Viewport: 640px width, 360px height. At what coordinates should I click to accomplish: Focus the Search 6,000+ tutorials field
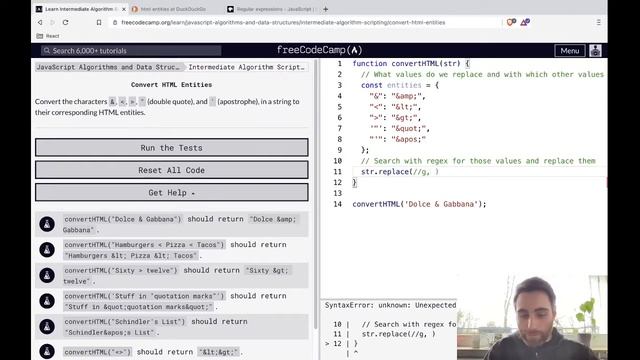click(131, 51)
